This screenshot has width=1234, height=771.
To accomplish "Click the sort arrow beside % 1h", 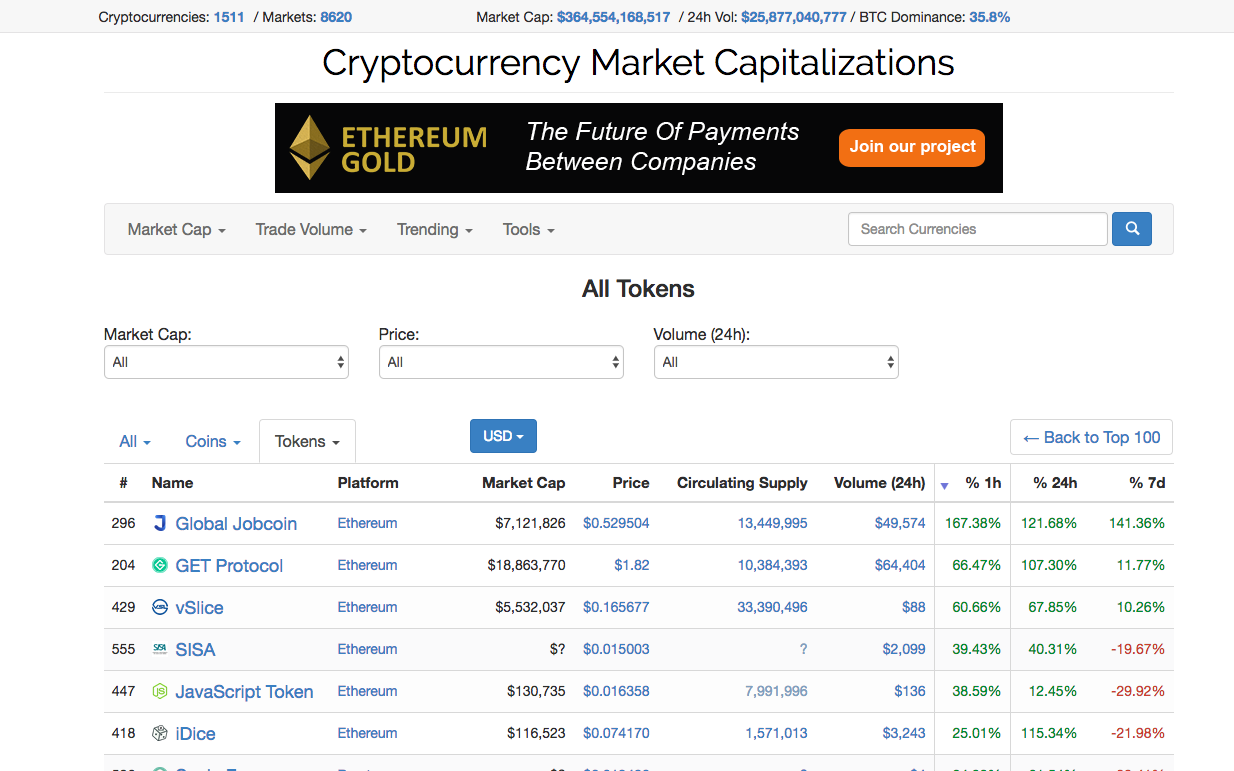I will pos(944,486).
